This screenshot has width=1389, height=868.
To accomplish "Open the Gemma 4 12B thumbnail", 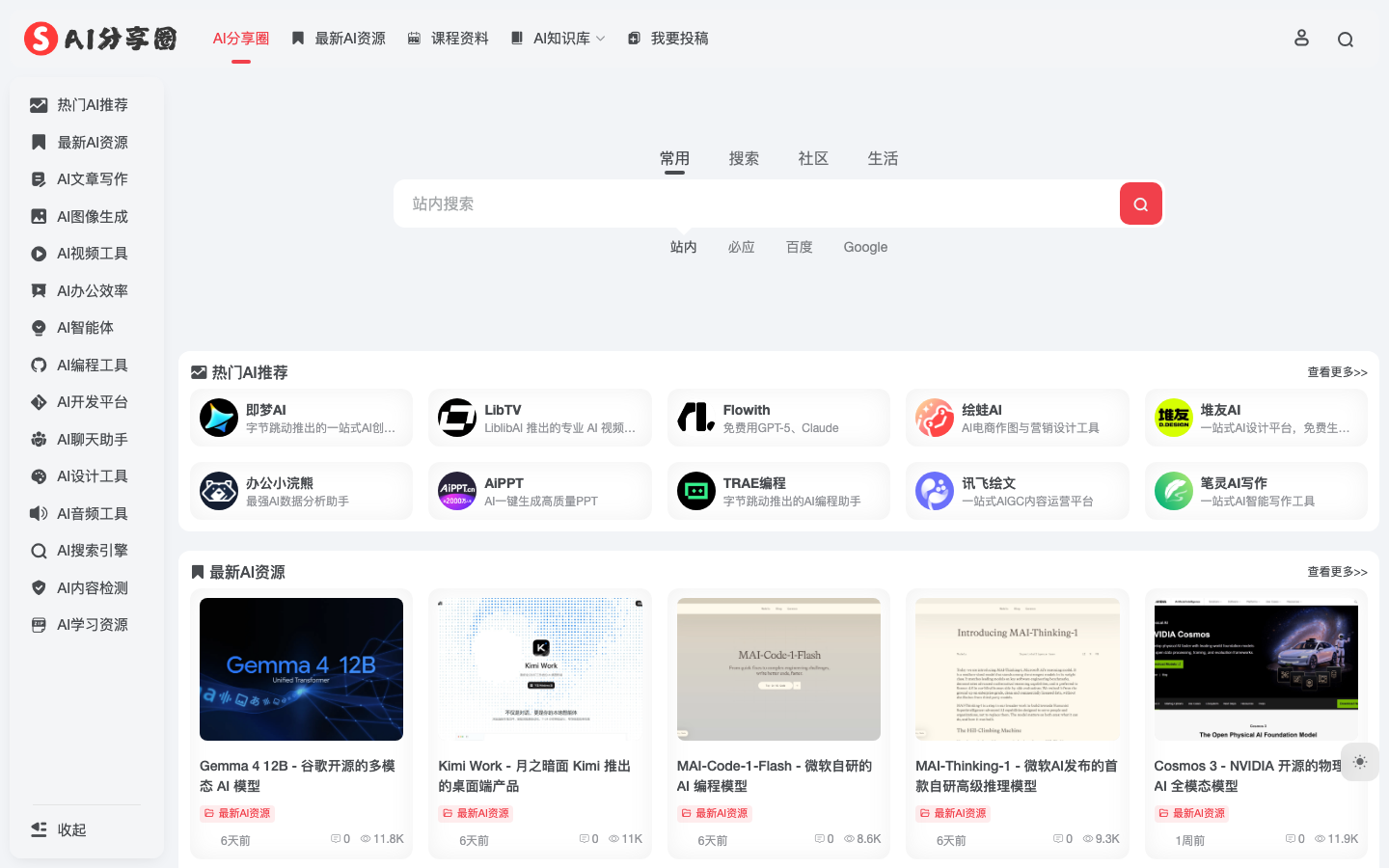I will pos(301,669).
